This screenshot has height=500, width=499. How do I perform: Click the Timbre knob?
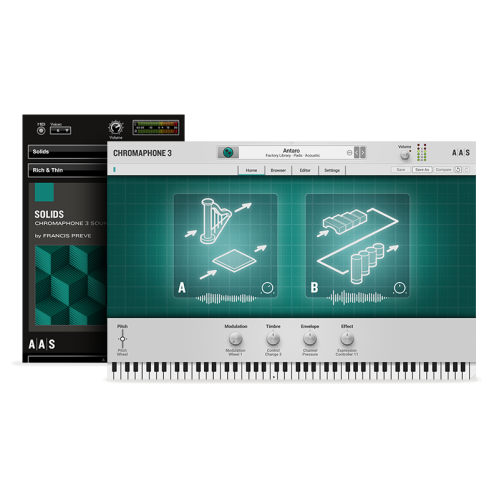273,339
